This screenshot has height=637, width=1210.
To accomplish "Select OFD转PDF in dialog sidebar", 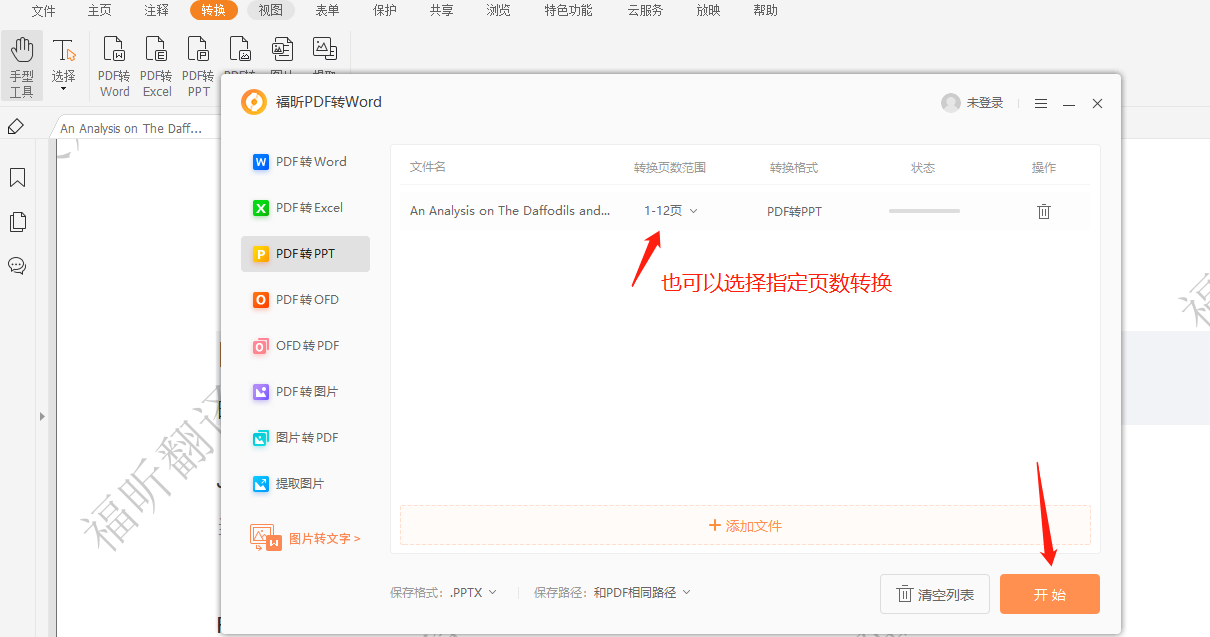I will [x=305, y=346].
